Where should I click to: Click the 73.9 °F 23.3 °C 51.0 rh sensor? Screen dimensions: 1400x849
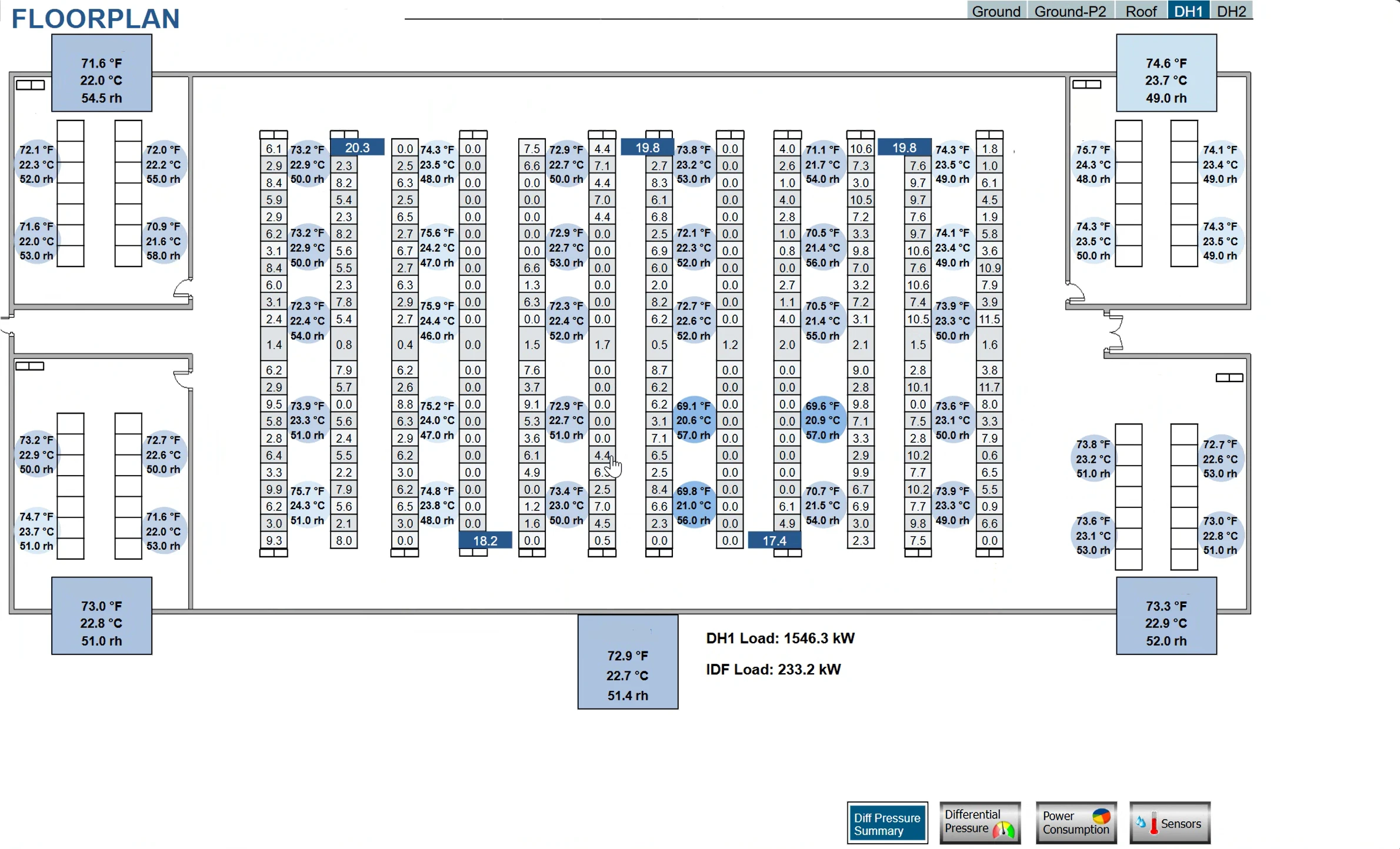[307, 420]
